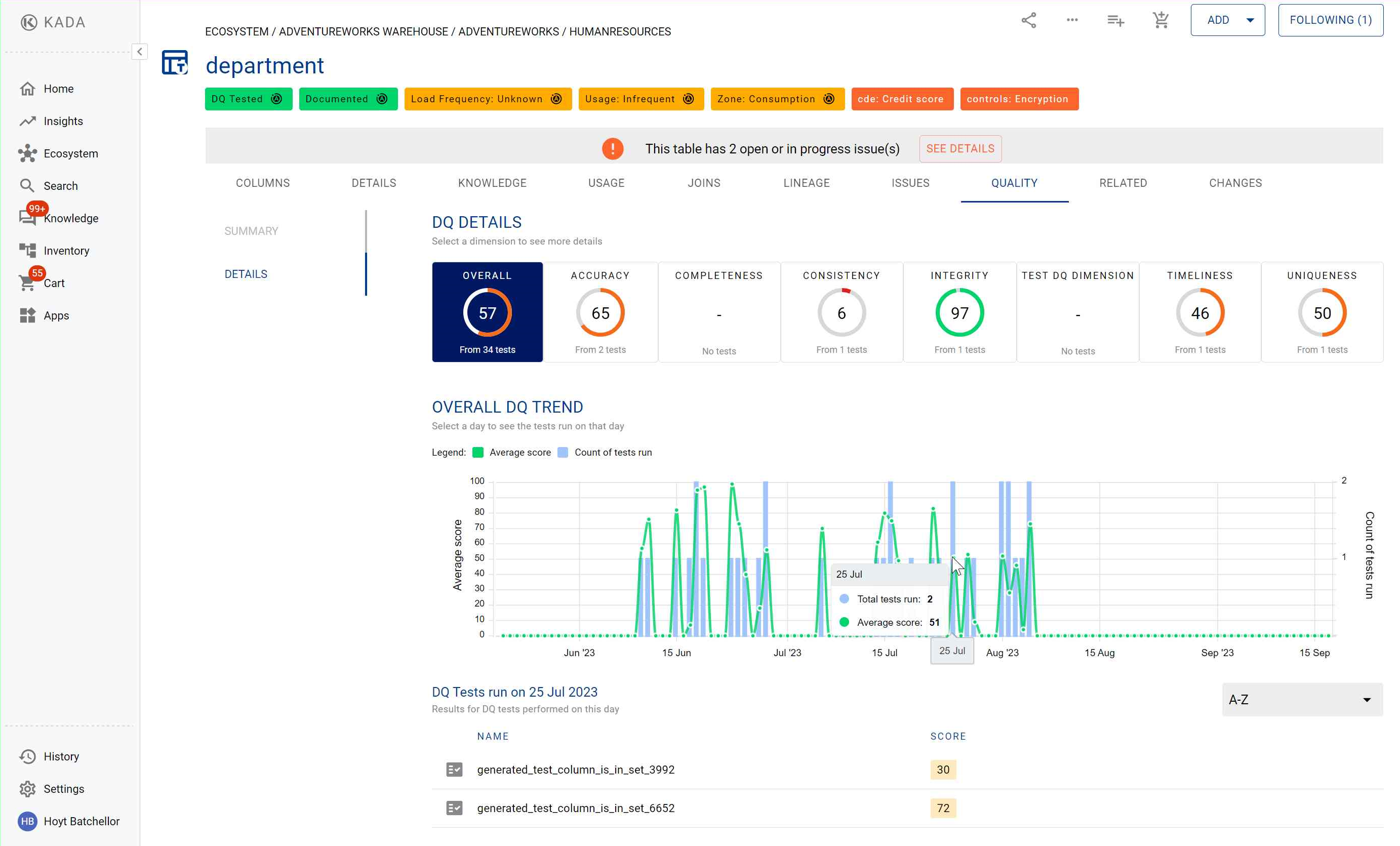Select SUMMARY in the quality side menu
Screen dimensions: 1400x846
tap(251, 231)
